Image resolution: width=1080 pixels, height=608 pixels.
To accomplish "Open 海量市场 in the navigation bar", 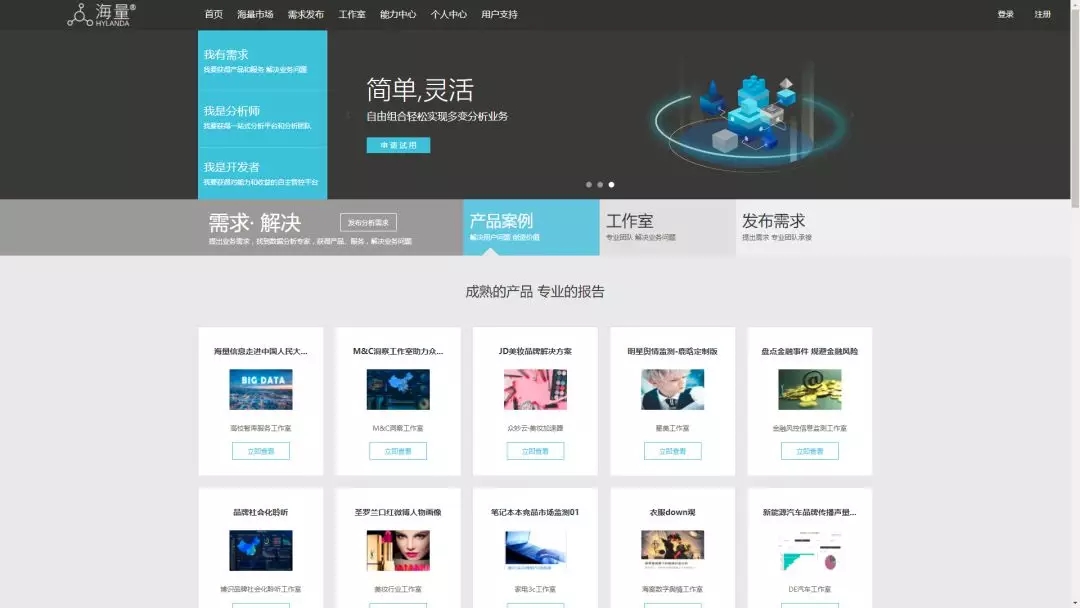I will (255, 14).
